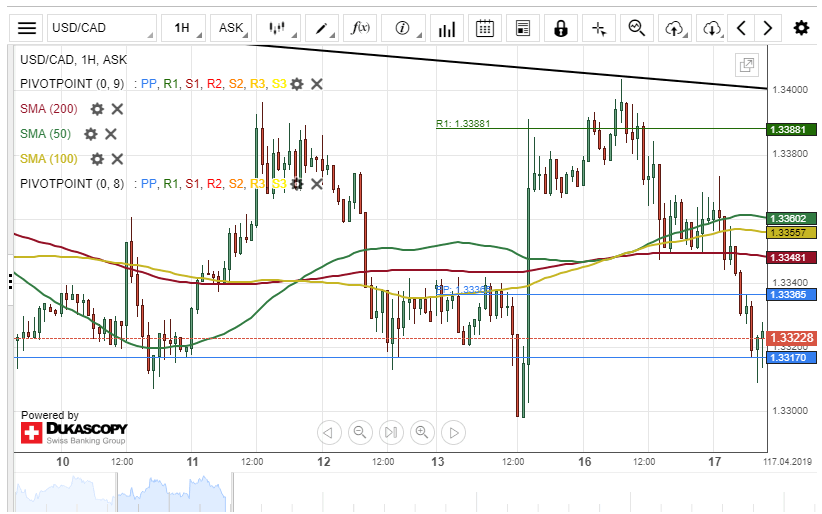
Task: Pop out chart with the expand icon
Action: (746, 66)
